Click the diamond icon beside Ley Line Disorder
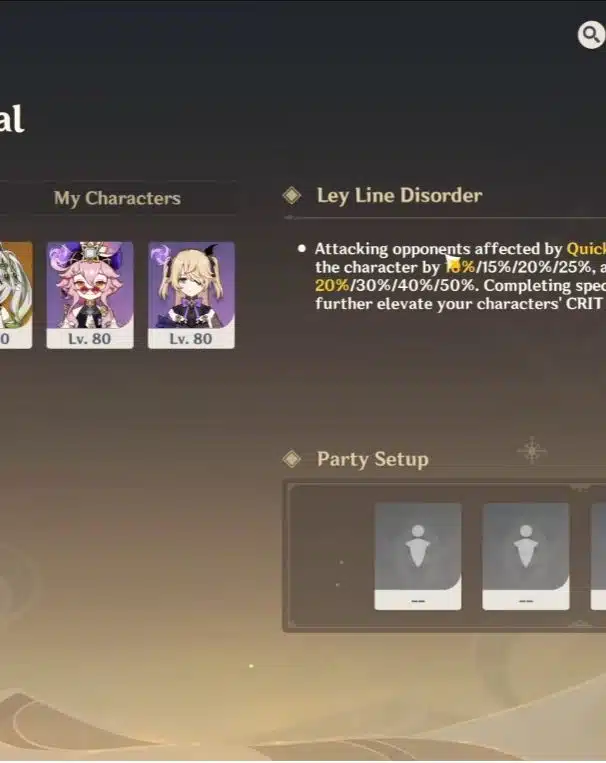This screenshot has height=763, width=606. [292, 195]
